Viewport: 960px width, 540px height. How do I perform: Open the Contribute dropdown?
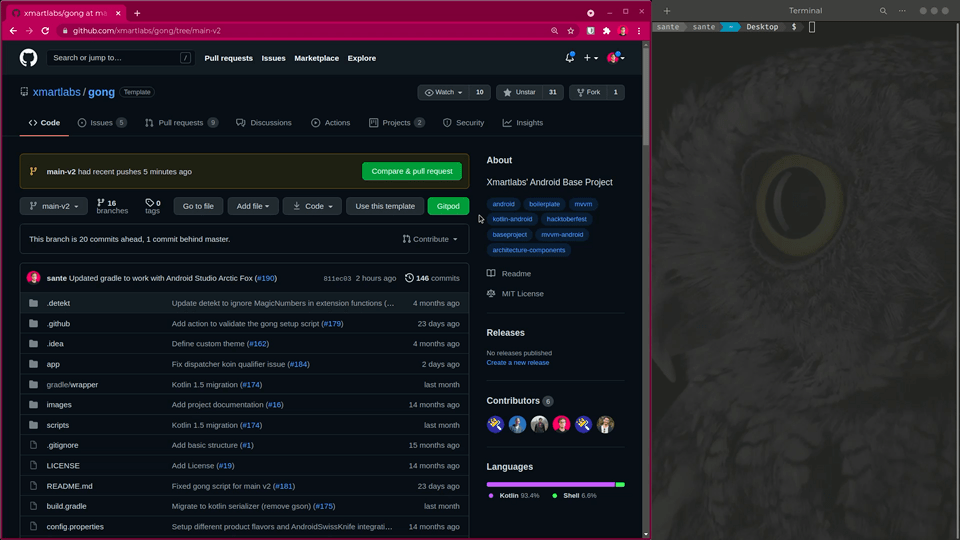[x=430, y=239]
